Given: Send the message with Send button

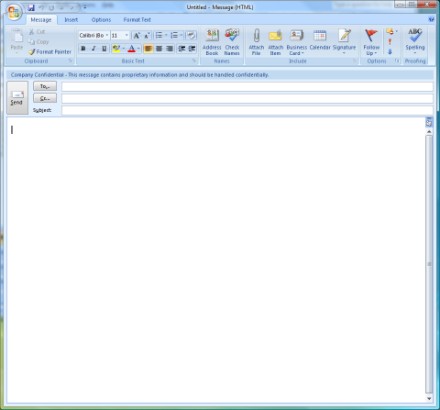Looking at the screenshot, I should pos(17,98).
